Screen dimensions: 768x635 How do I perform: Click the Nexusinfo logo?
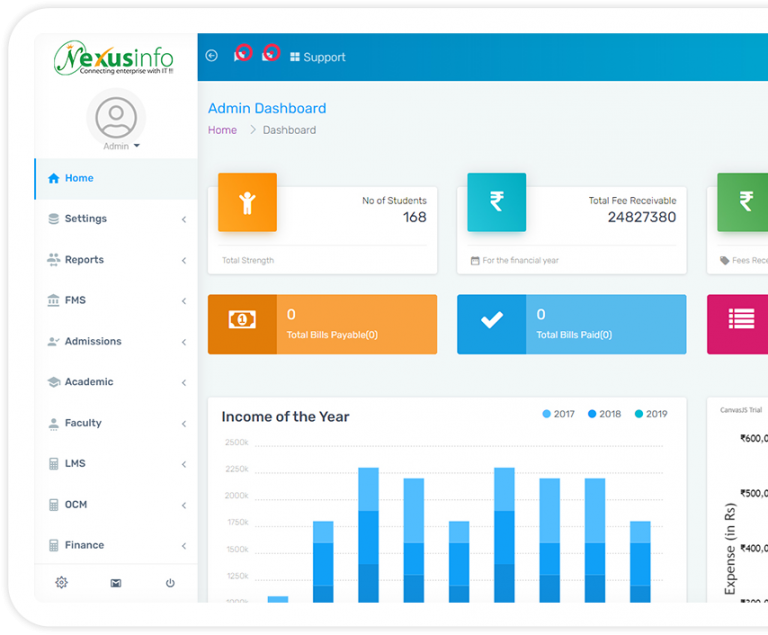(x=114, y=58)
